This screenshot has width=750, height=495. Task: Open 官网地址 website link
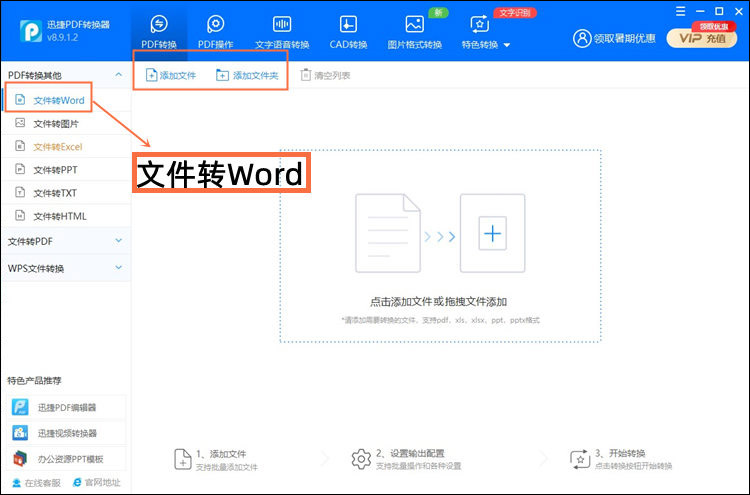coord(97,483)
